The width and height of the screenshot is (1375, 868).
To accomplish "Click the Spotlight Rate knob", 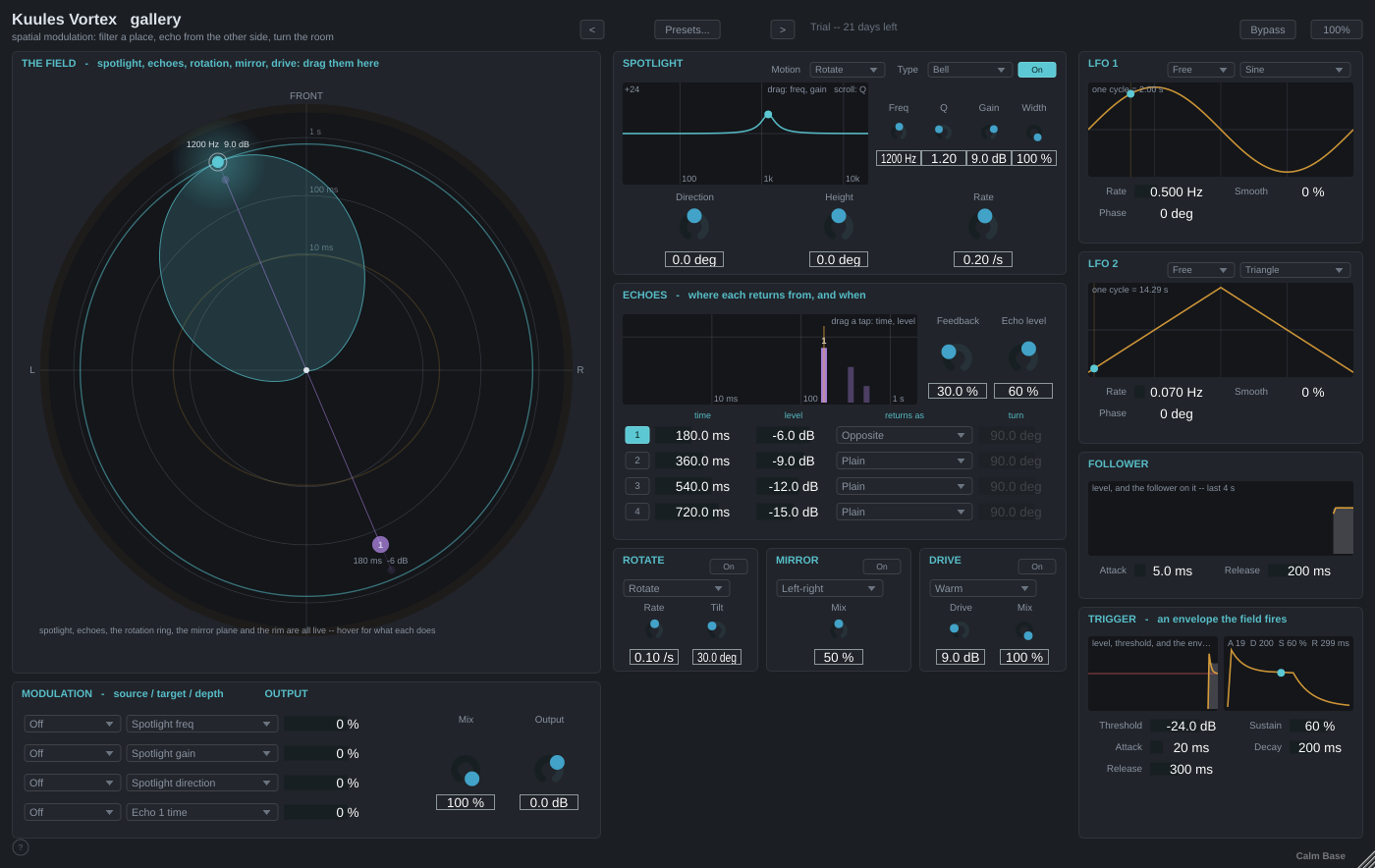I will point(983,224).
